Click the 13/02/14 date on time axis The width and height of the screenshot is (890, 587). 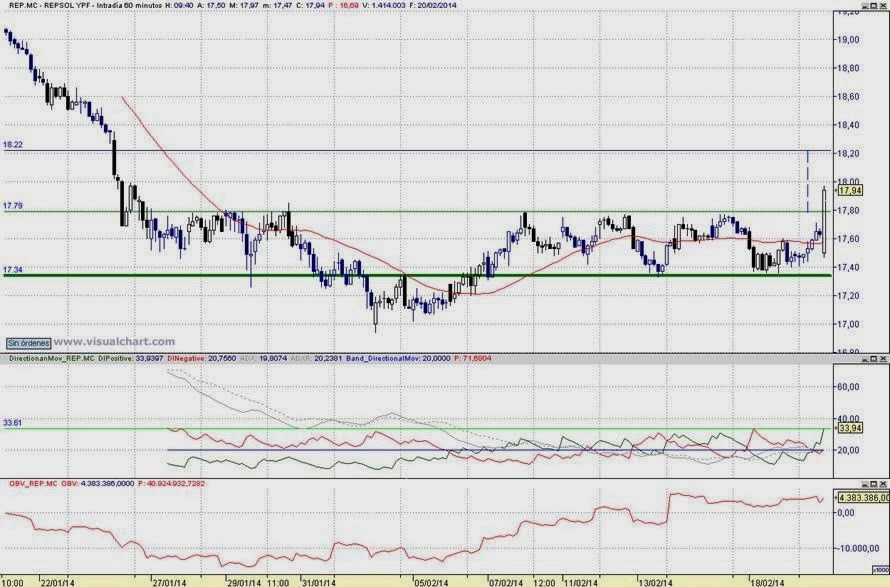point(655,582)
